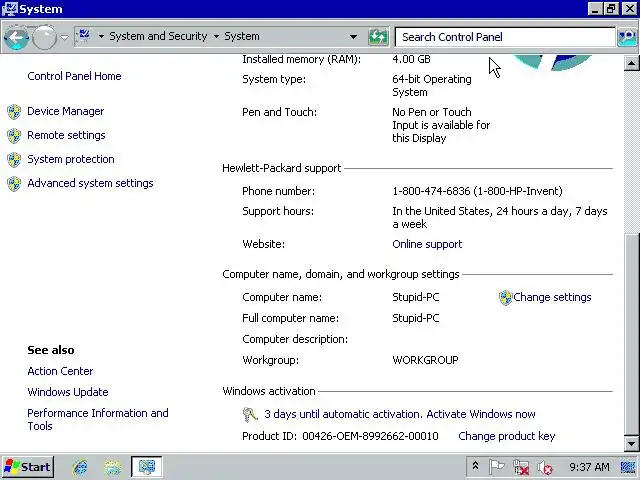Click the Change settings shield icon
This screenshot has height=480, width=640.
(505, 298)
